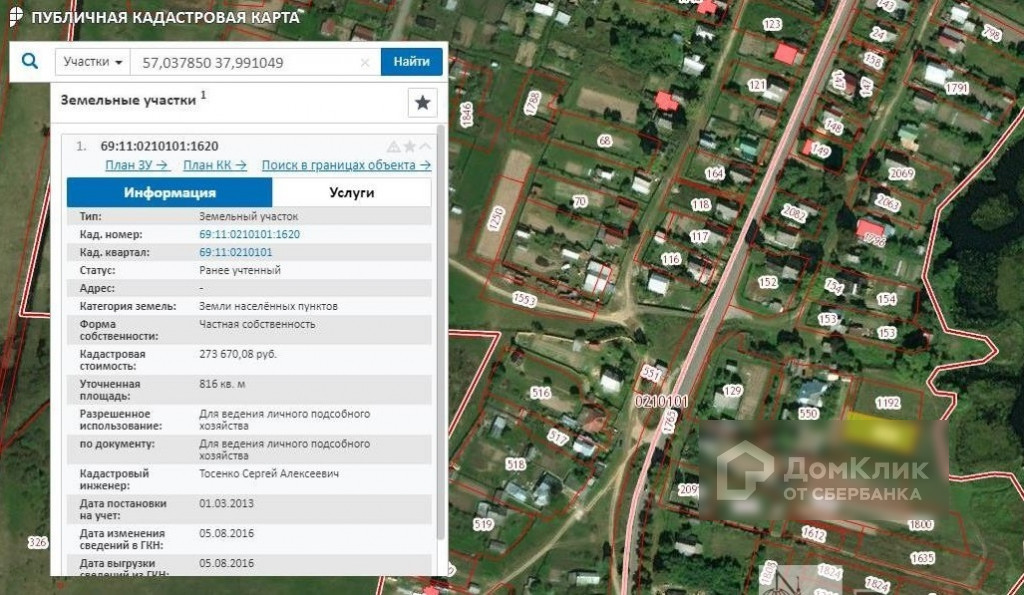Click the small star icon on result row

(409, 146)
